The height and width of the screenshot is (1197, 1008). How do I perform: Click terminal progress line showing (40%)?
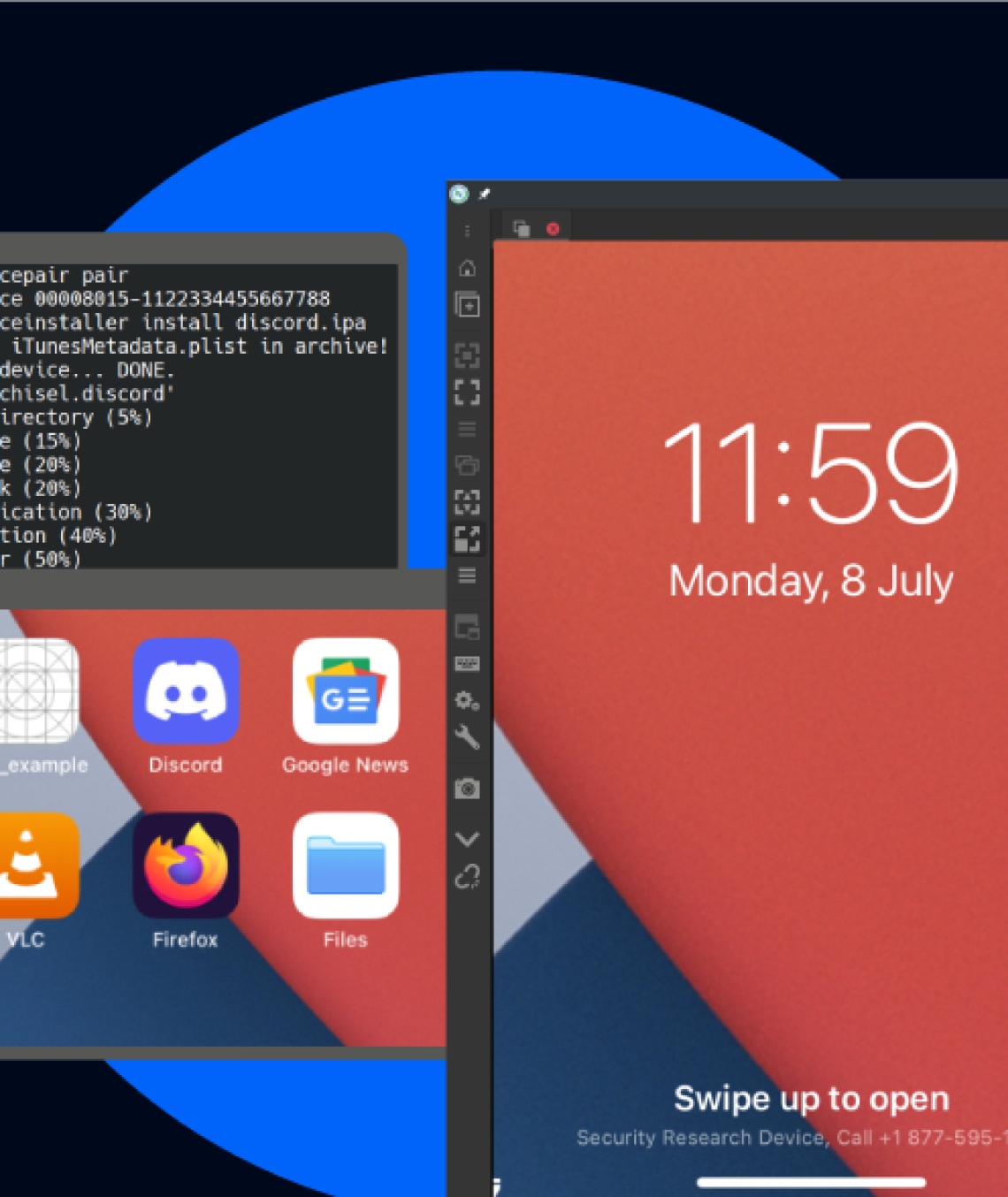58,536
